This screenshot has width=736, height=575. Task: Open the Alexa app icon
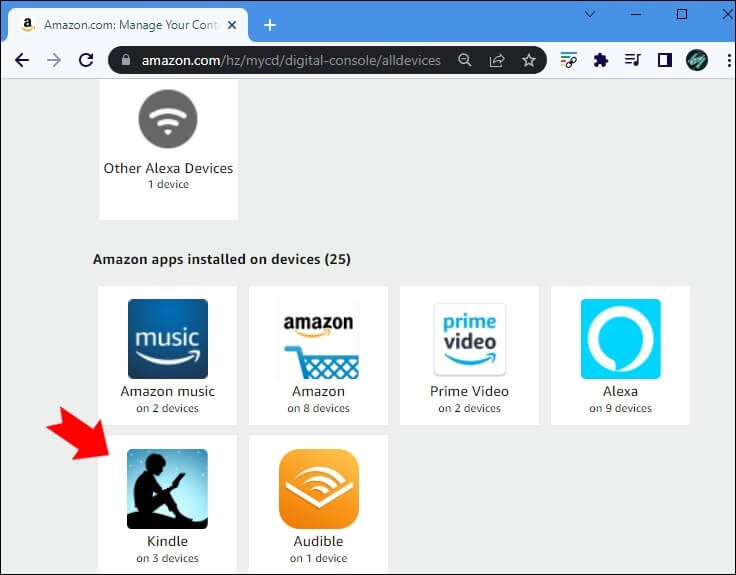point(621,339)
